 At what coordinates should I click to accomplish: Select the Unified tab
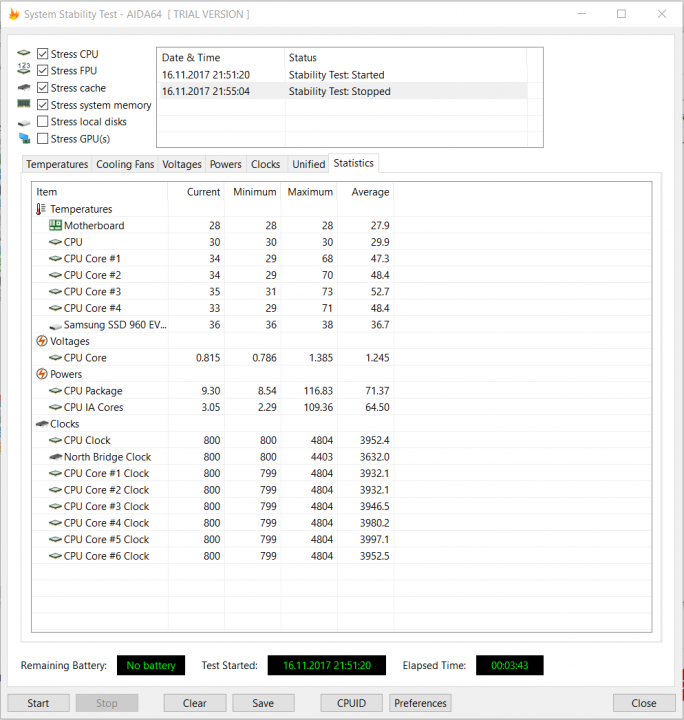308,164
